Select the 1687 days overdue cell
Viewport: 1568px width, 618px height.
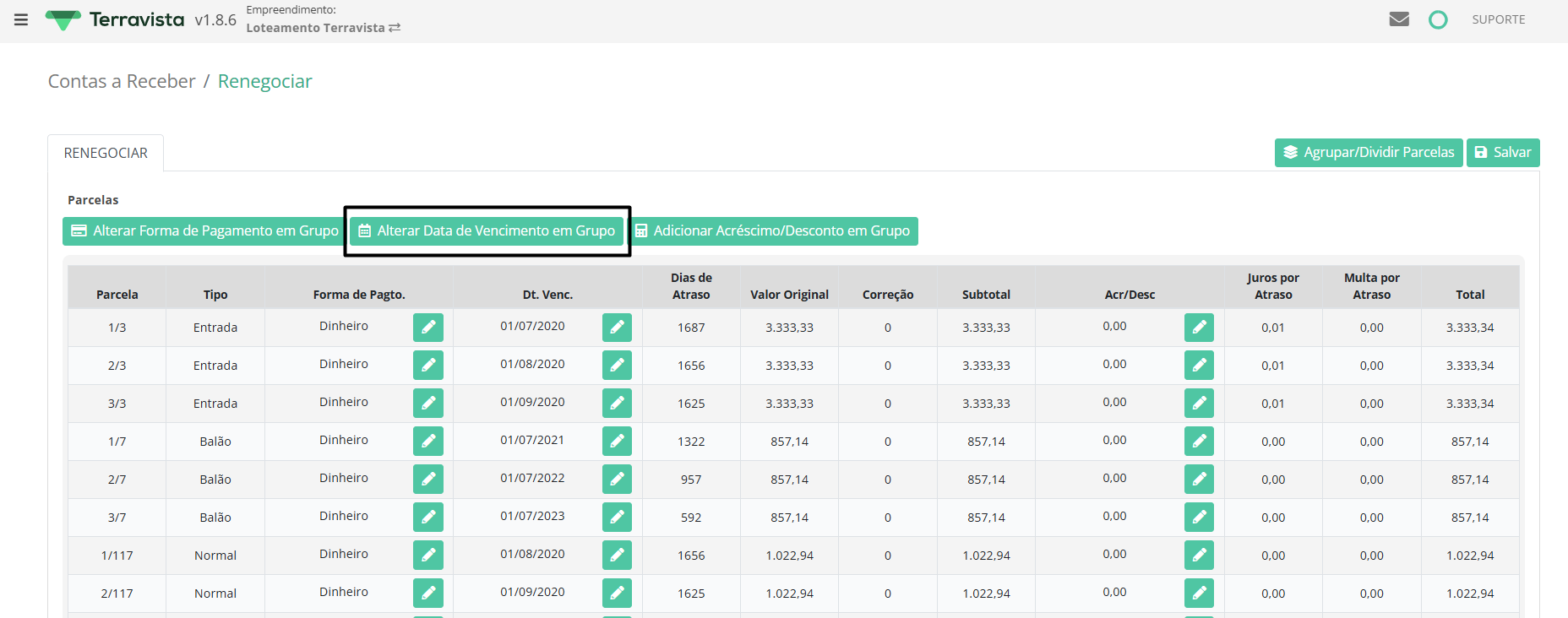[691, 328]
